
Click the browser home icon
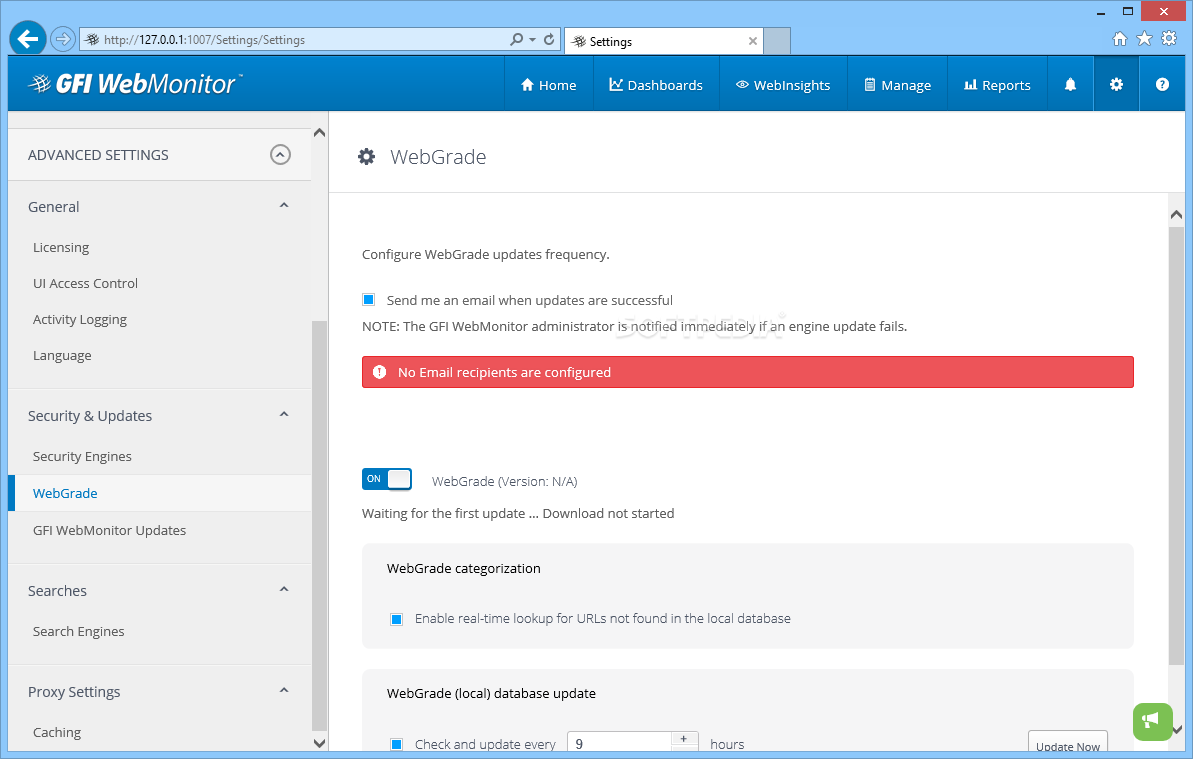[1119, 39]
